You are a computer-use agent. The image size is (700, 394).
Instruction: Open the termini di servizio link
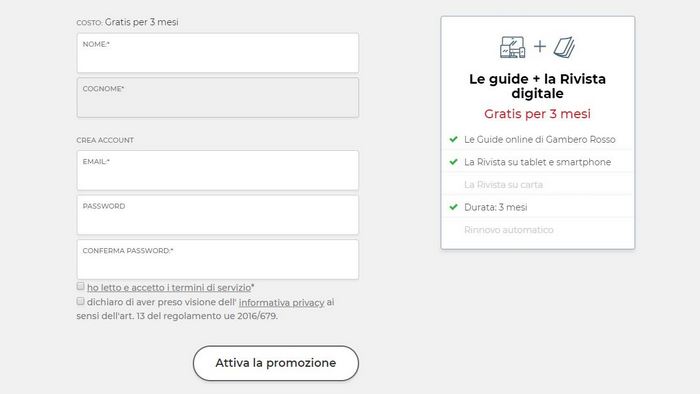[169, 287]
